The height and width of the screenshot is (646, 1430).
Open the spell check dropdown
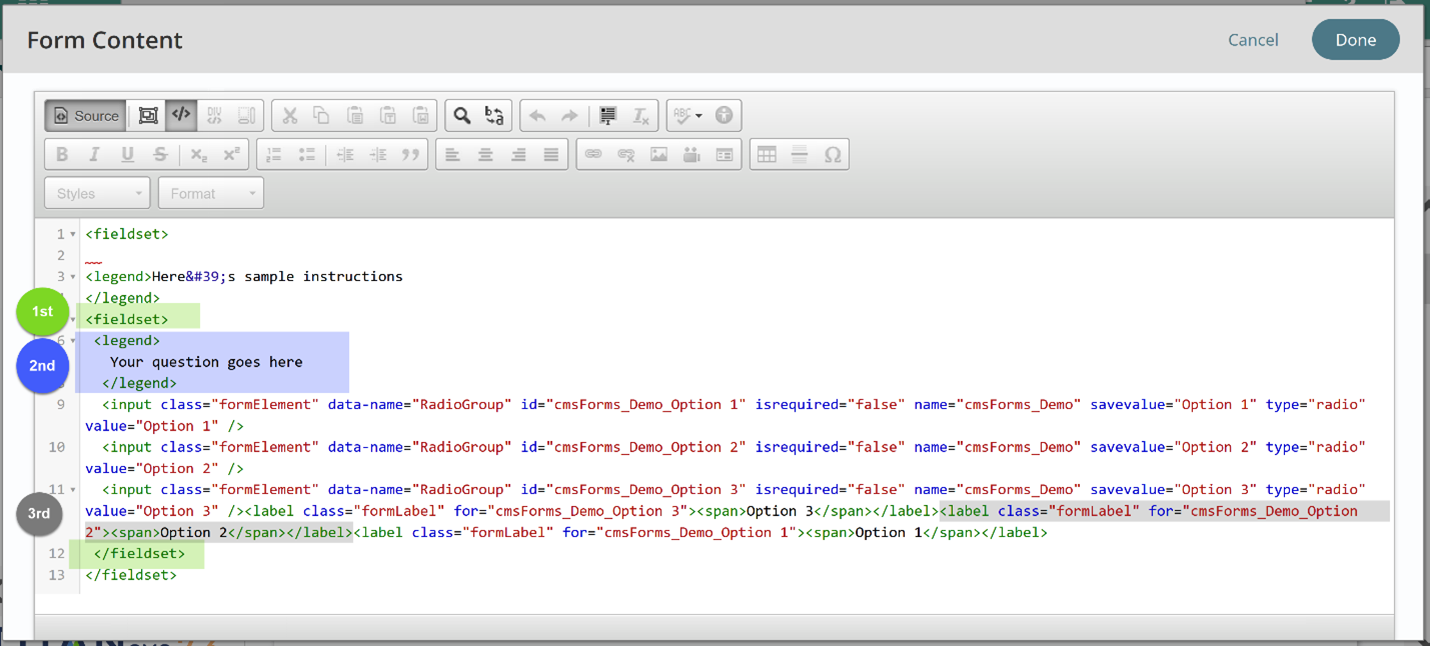[x=687, y=116]
